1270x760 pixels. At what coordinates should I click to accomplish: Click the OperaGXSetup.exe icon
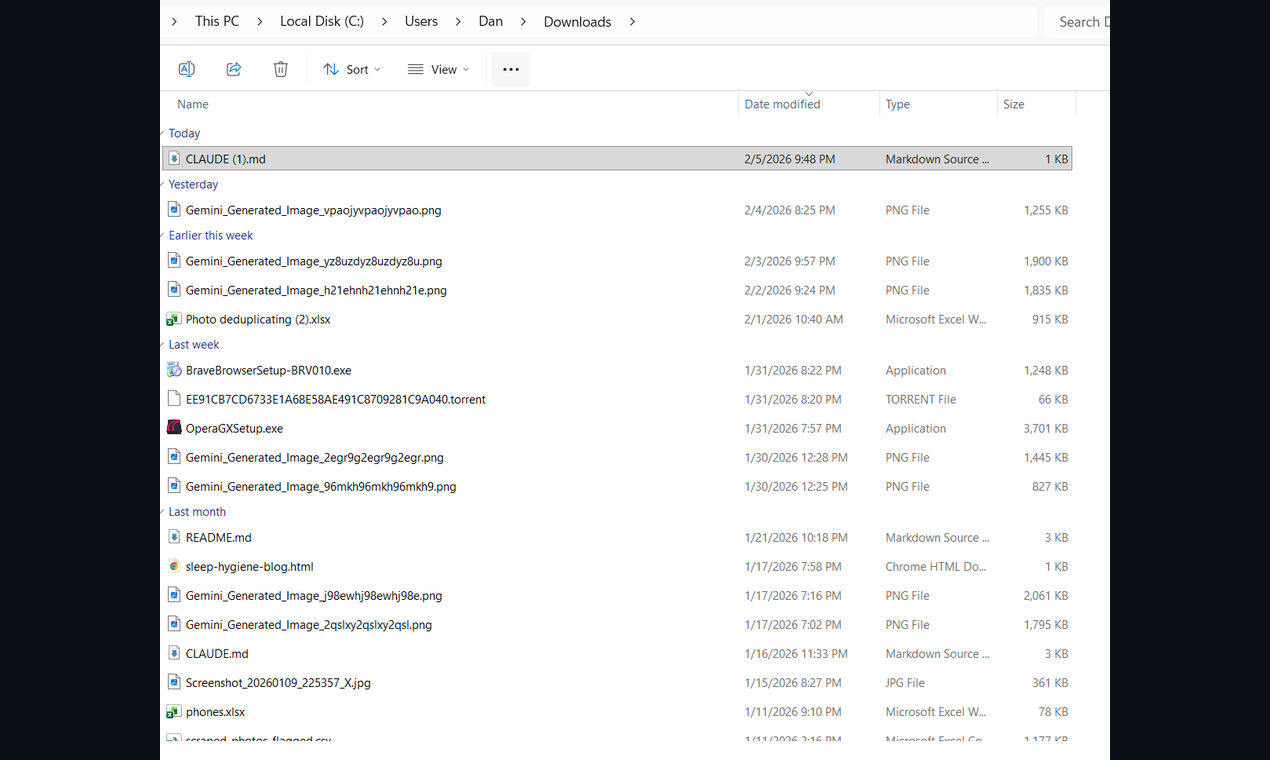point(174,428)
